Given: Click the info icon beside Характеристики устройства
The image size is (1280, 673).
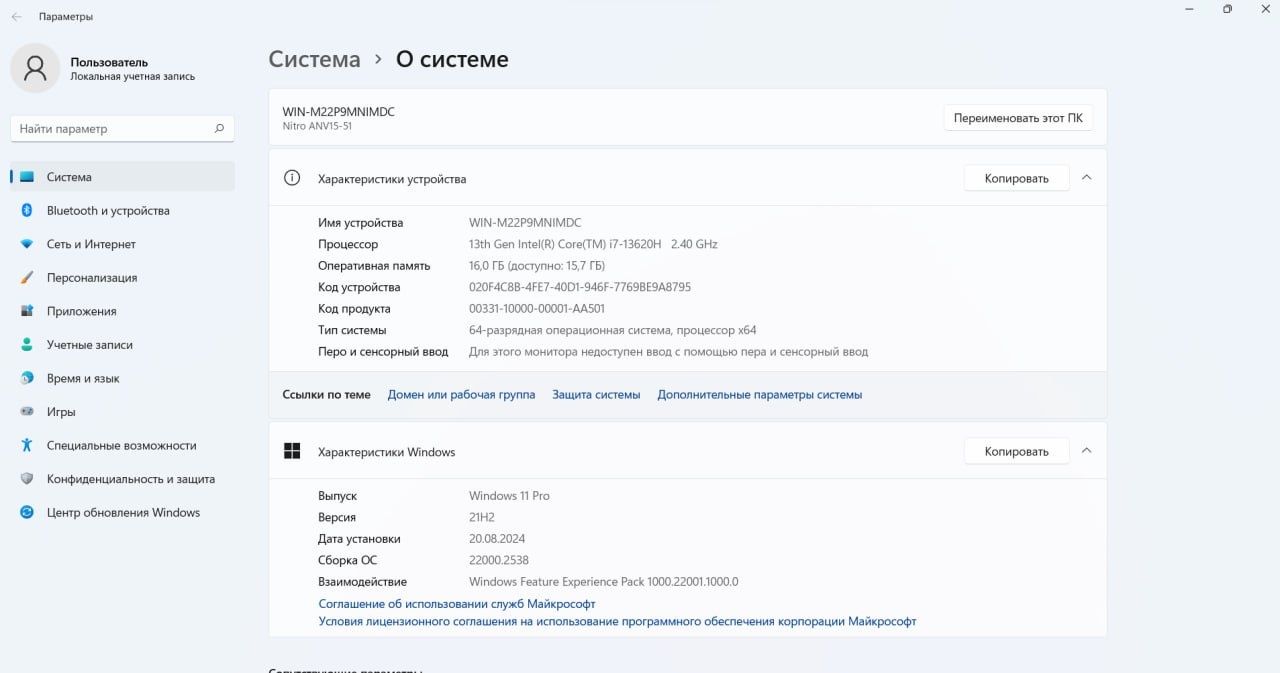Looking at the screenshot, I should (x=292, y=178).
